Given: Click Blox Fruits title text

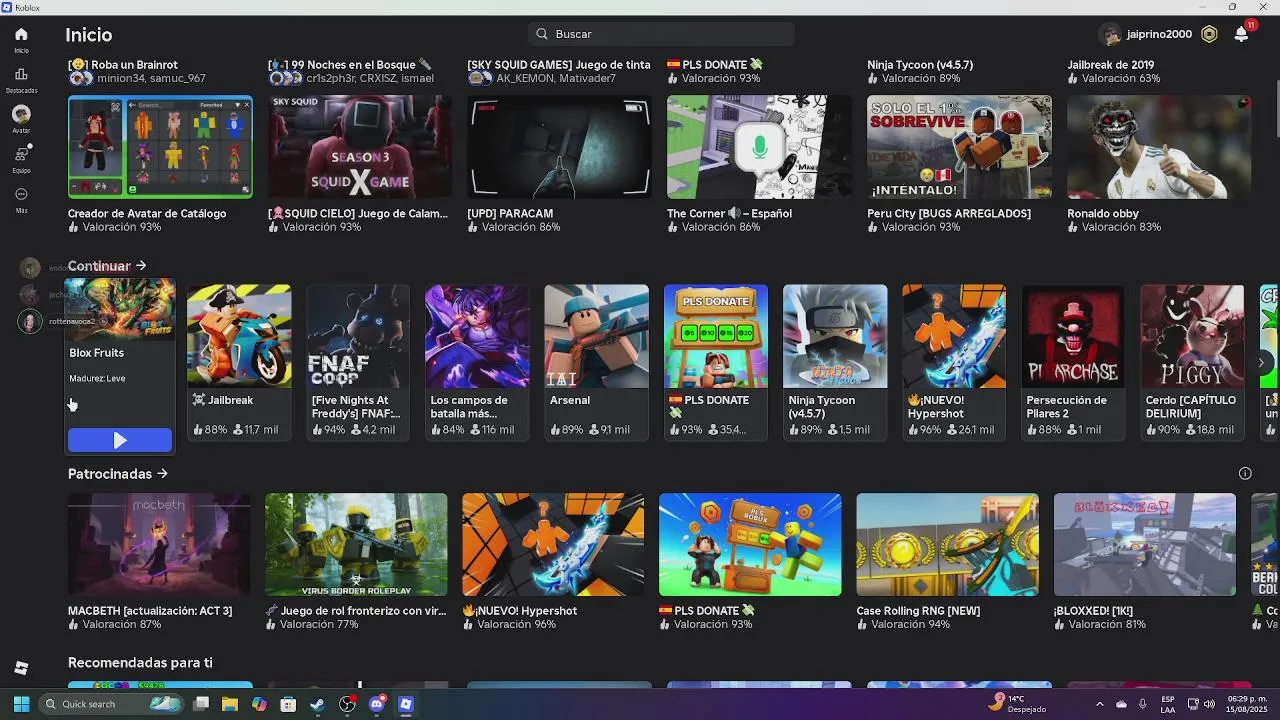Looking at the screenshot, I should [x=97, y=353].
